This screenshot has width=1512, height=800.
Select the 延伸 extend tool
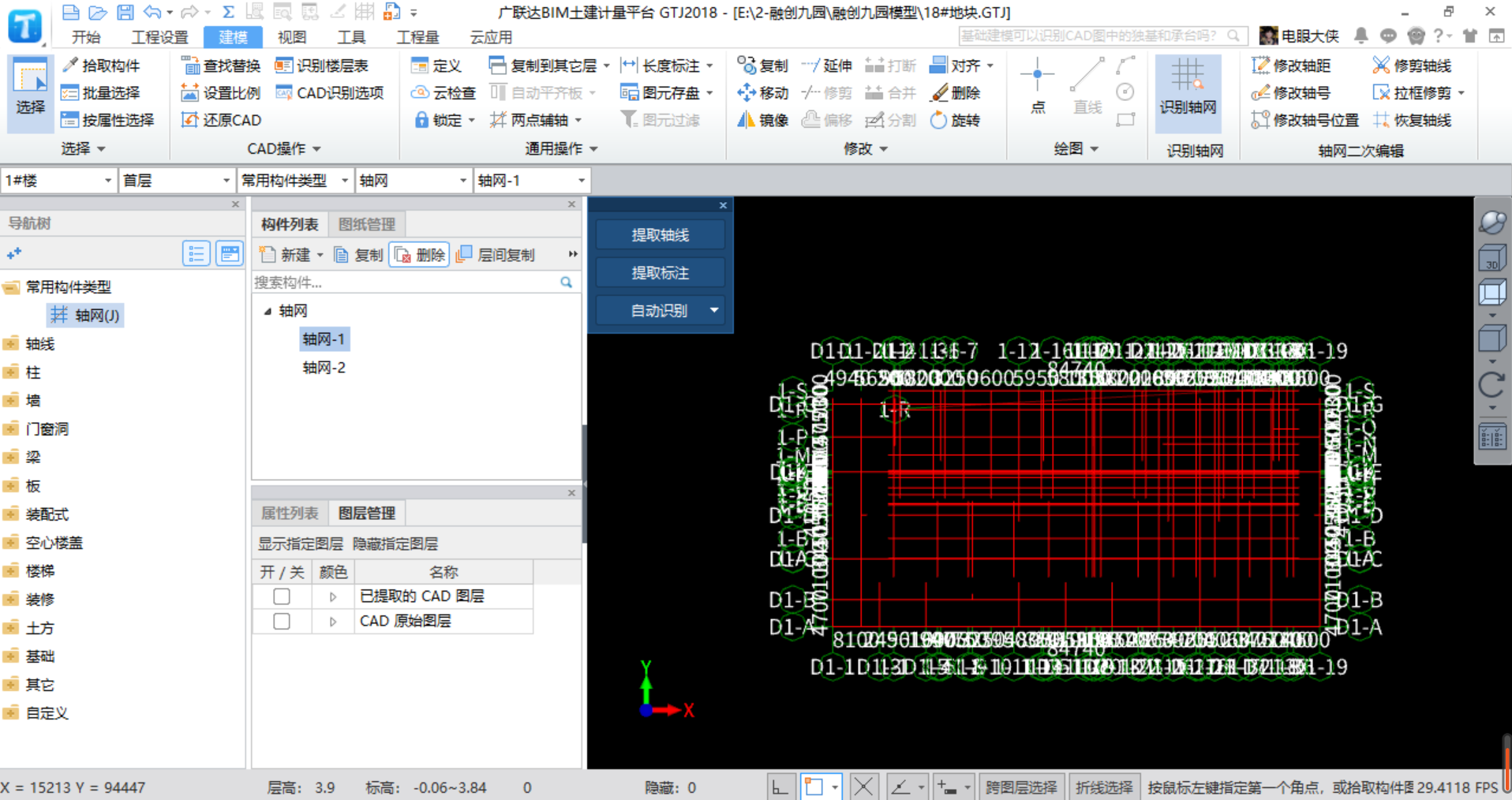pos(827,65)
